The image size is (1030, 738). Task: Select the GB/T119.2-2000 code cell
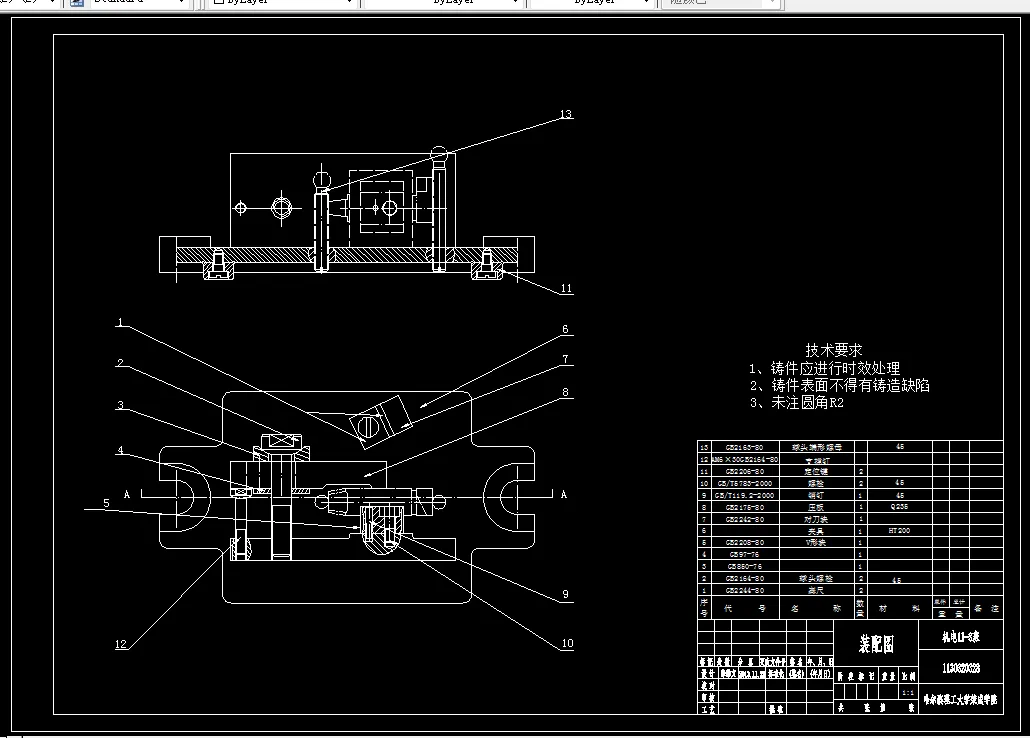coord(745,496)
